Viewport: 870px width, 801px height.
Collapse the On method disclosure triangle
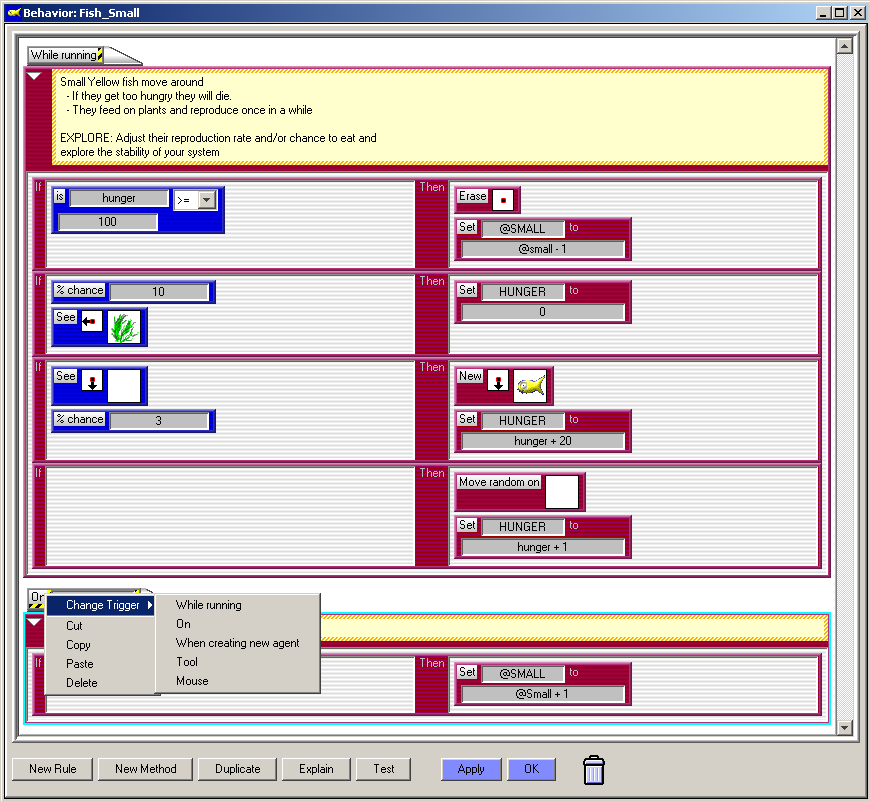click(34, 622)
